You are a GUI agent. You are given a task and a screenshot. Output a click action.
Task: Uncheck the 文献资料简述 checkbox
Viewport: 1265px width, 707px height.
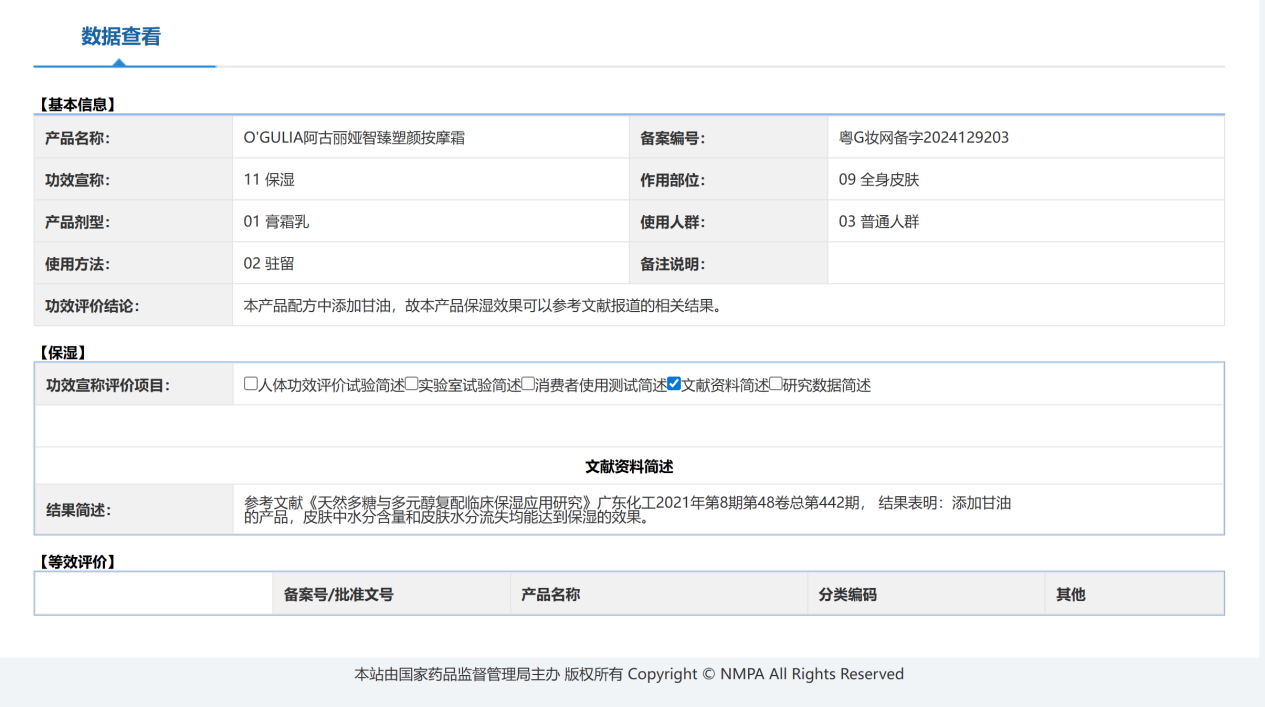coord(674,384)
